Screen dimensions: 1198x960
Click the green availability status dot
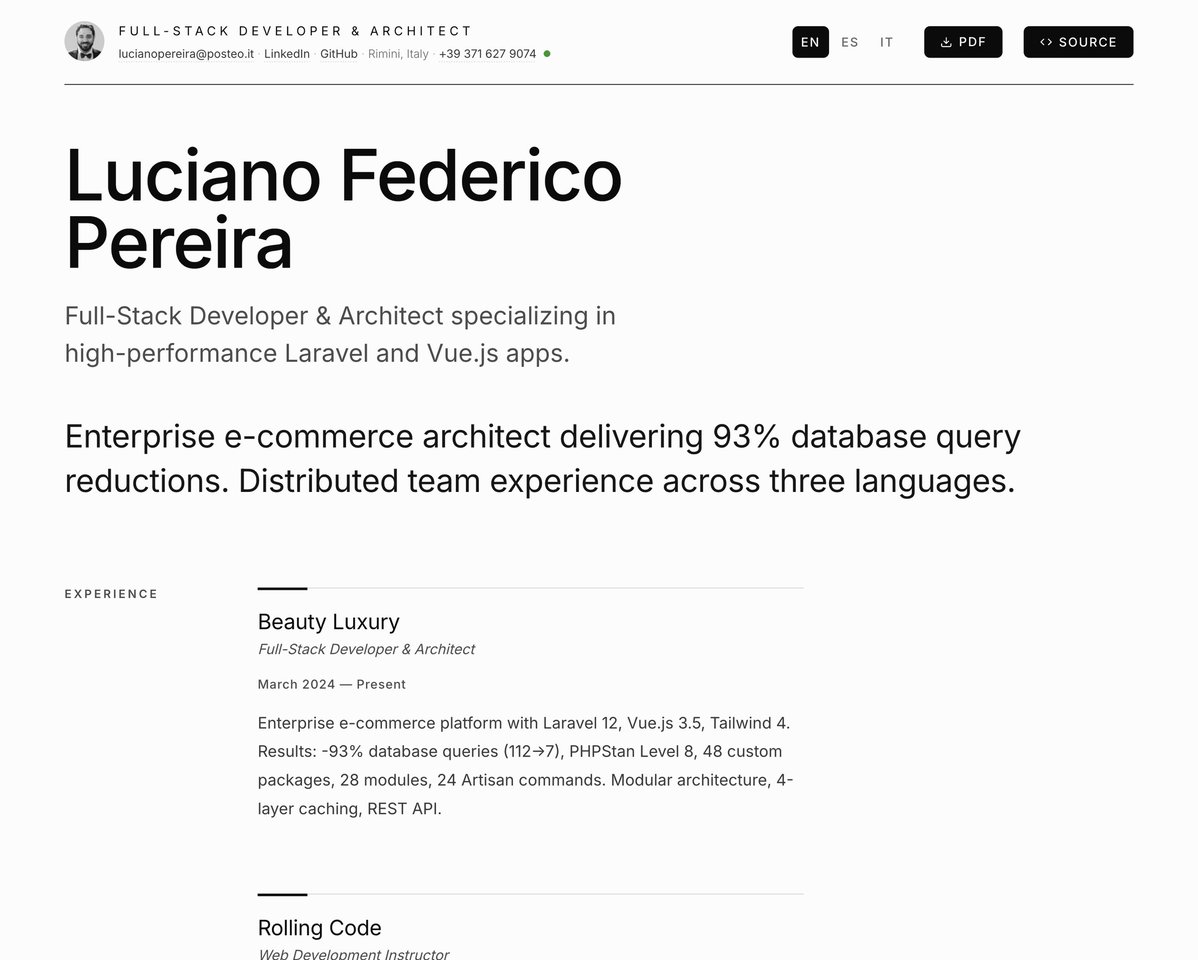coord(547,54)
